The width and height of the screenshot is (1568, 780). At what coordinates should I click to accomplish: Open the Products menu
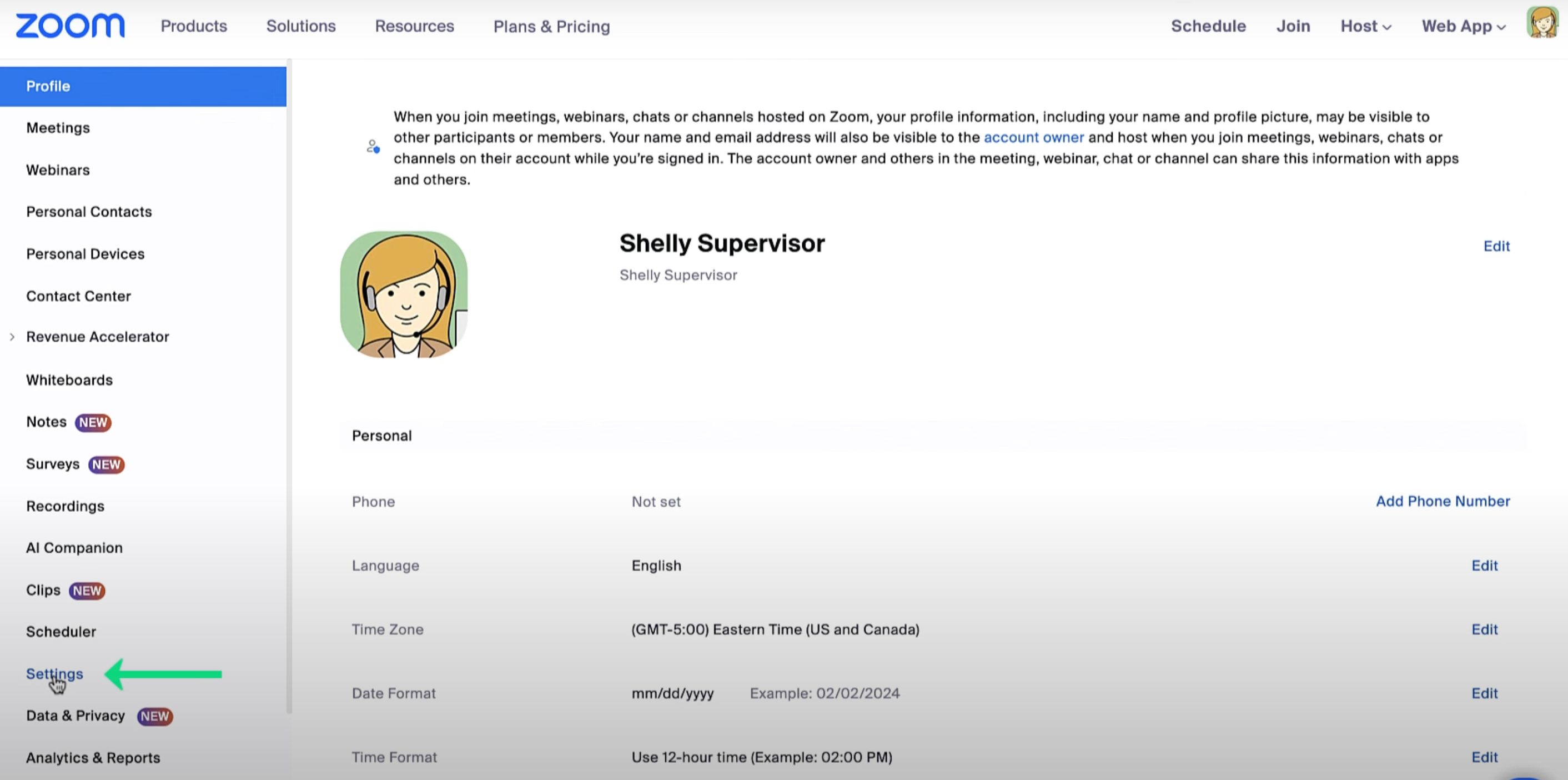click(194, 26)
